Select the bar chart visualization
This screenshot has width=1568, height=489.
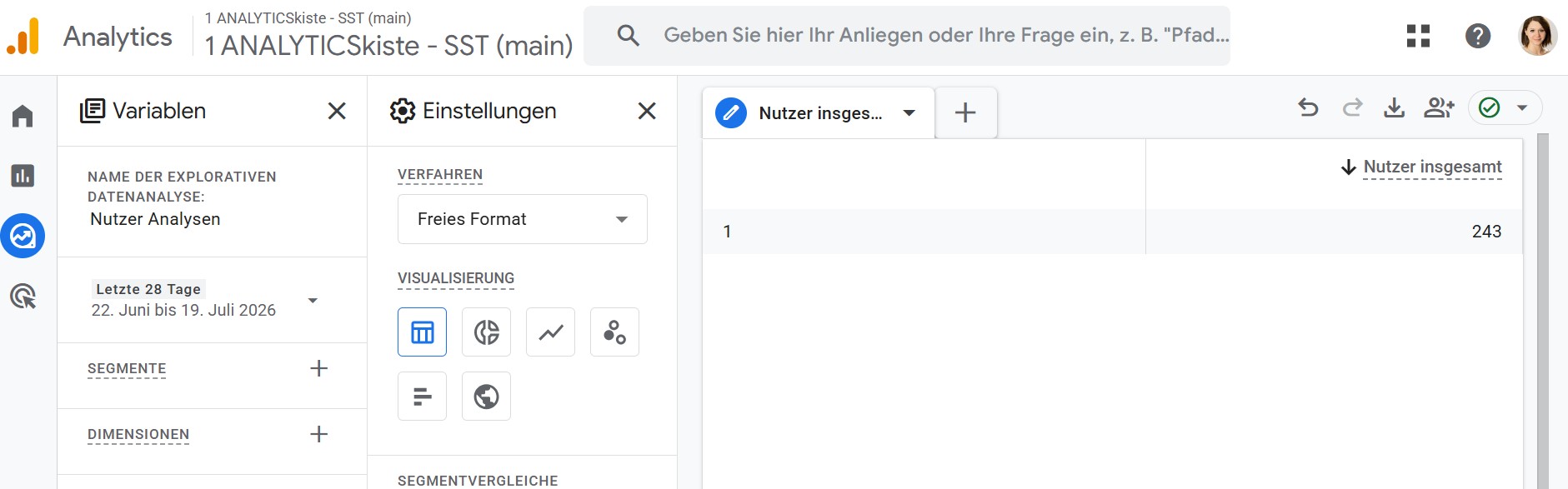click(x=423, y=397)
